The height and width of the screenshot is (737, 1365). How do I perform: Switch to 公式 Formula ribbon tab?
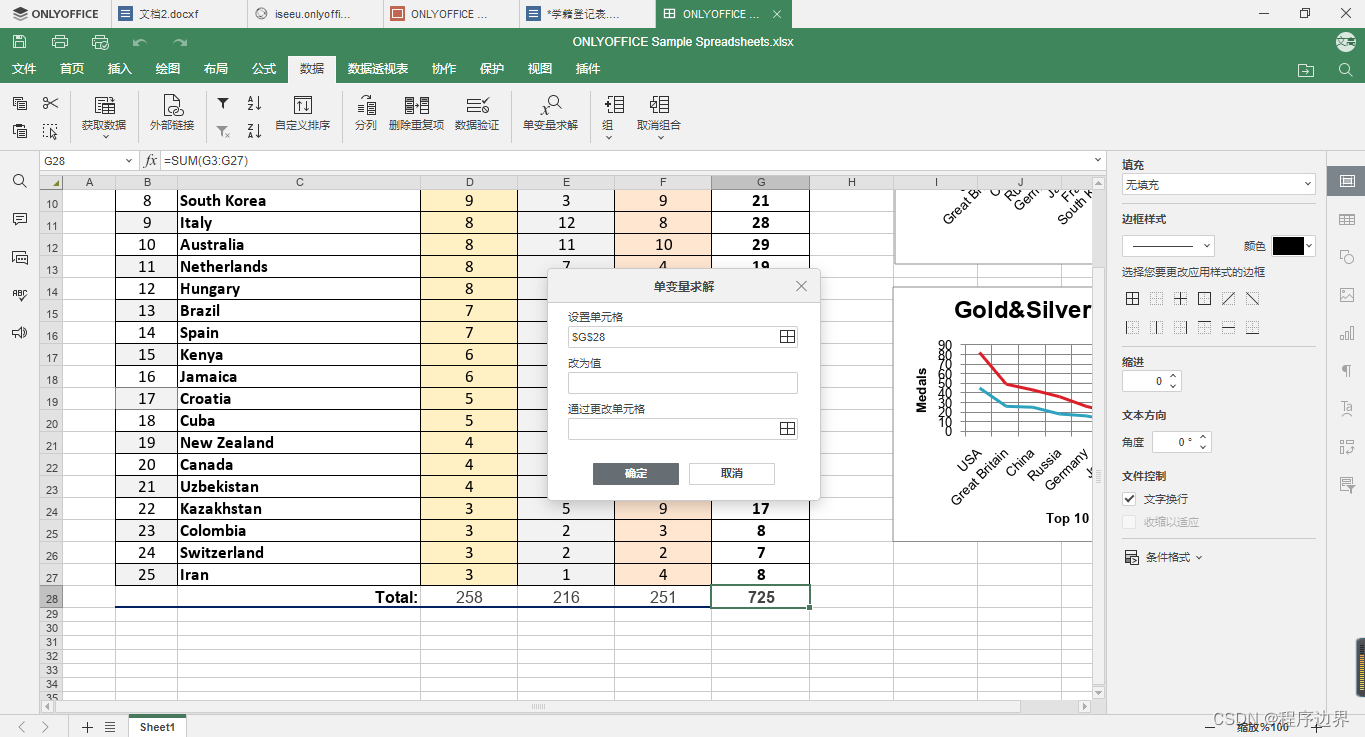point(264,69)
